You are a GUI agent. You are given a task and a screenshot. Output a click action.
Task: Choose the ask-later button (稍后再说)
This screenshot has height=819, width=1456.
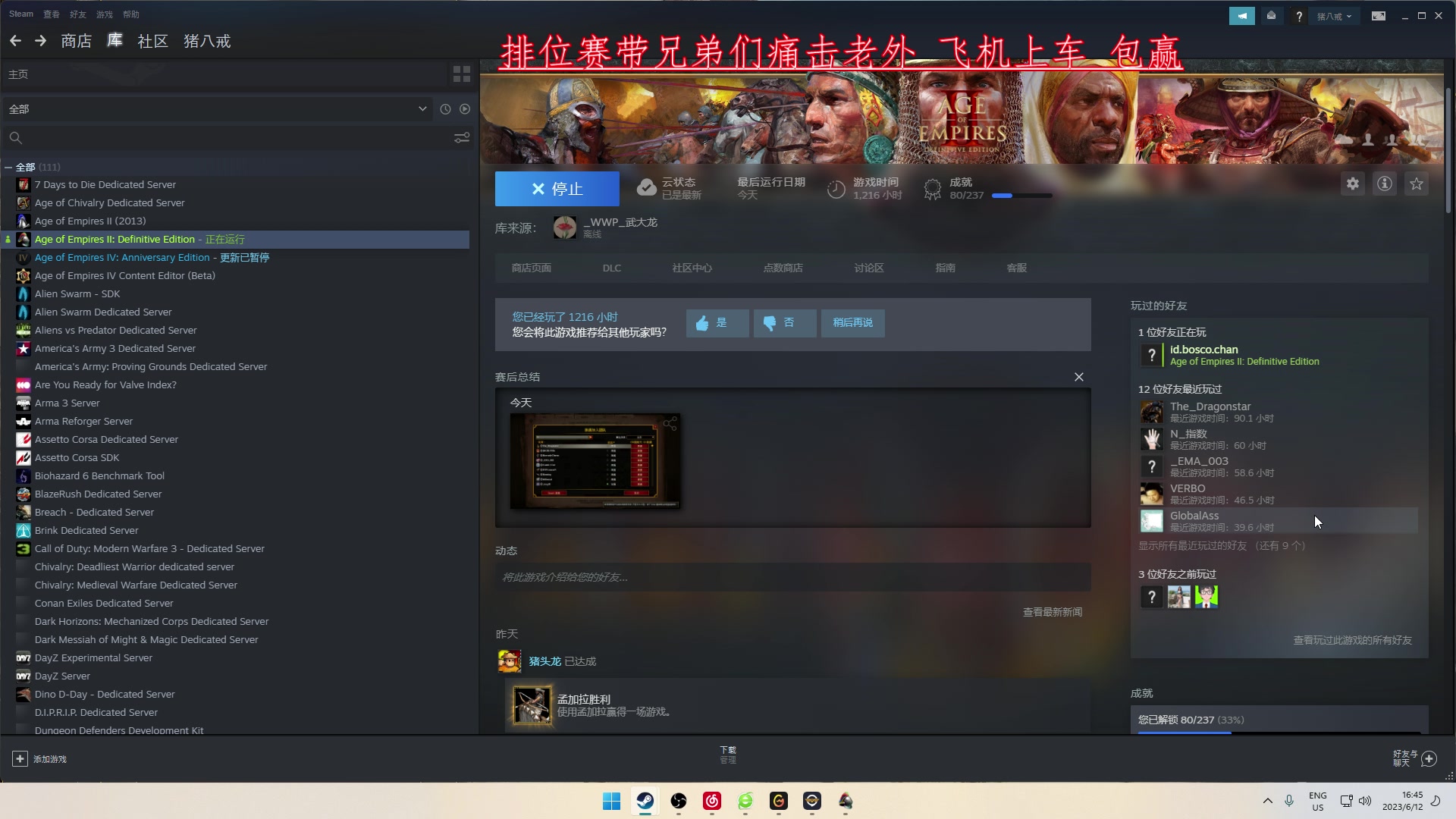click(852, 323)
